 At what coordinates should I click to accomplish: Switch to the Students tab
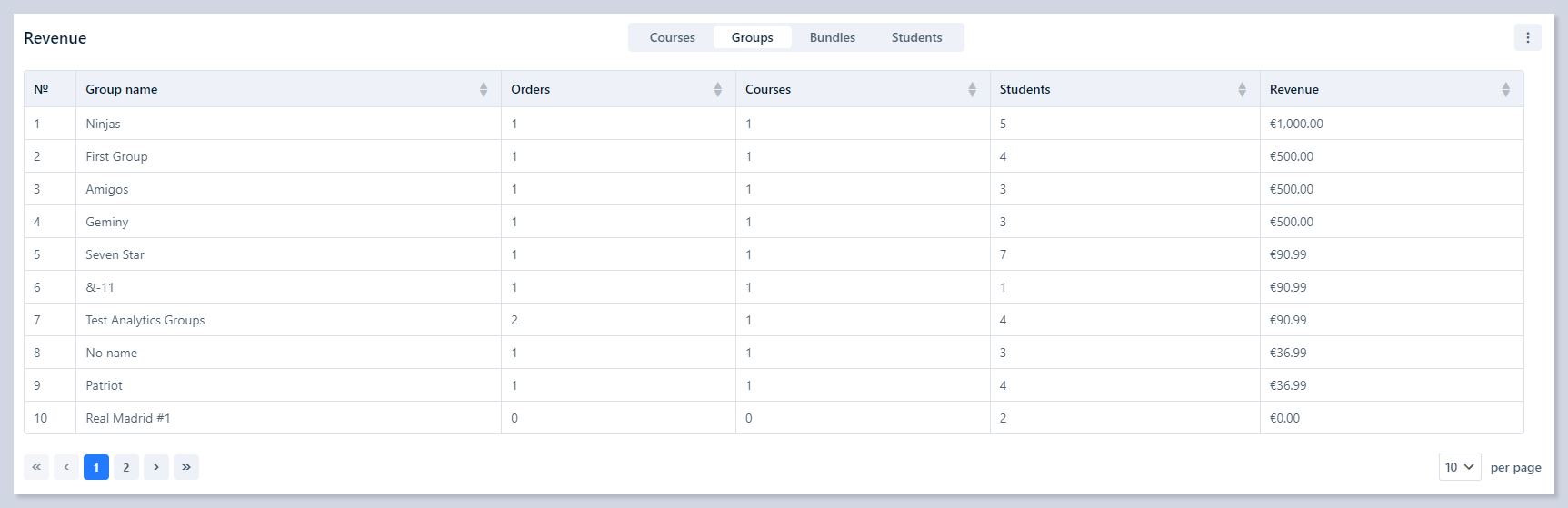click(x=916, y=37)
